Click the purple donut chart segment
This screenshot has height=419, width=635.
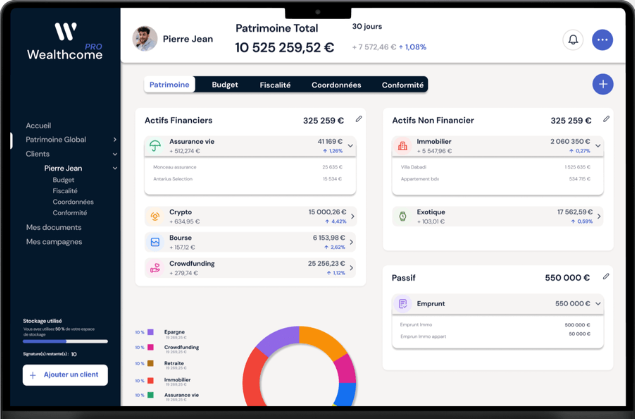tap(280, 338)
